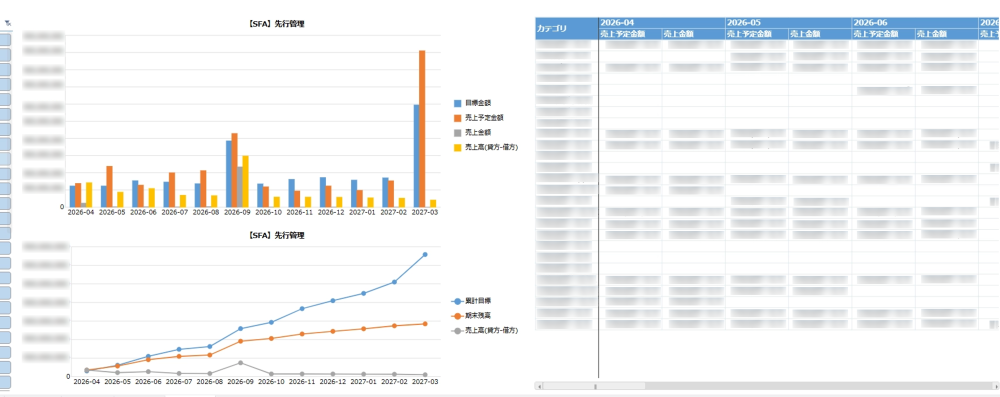The width and height of the screenshot is (1000, 397).
Task: Click the line chart title 【SFA】先行管理
Action: pos(277,236)
